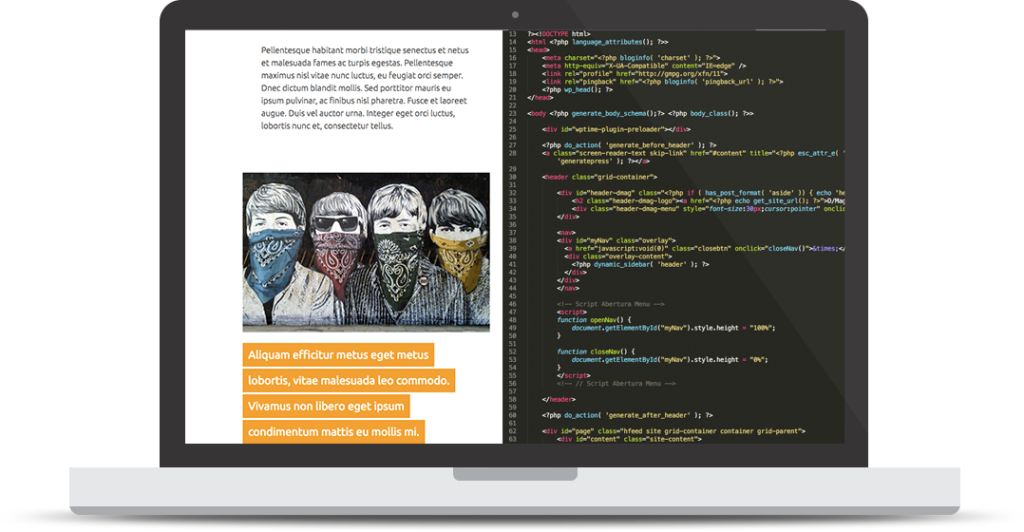Click the masked band mural image

coord(366,252)
